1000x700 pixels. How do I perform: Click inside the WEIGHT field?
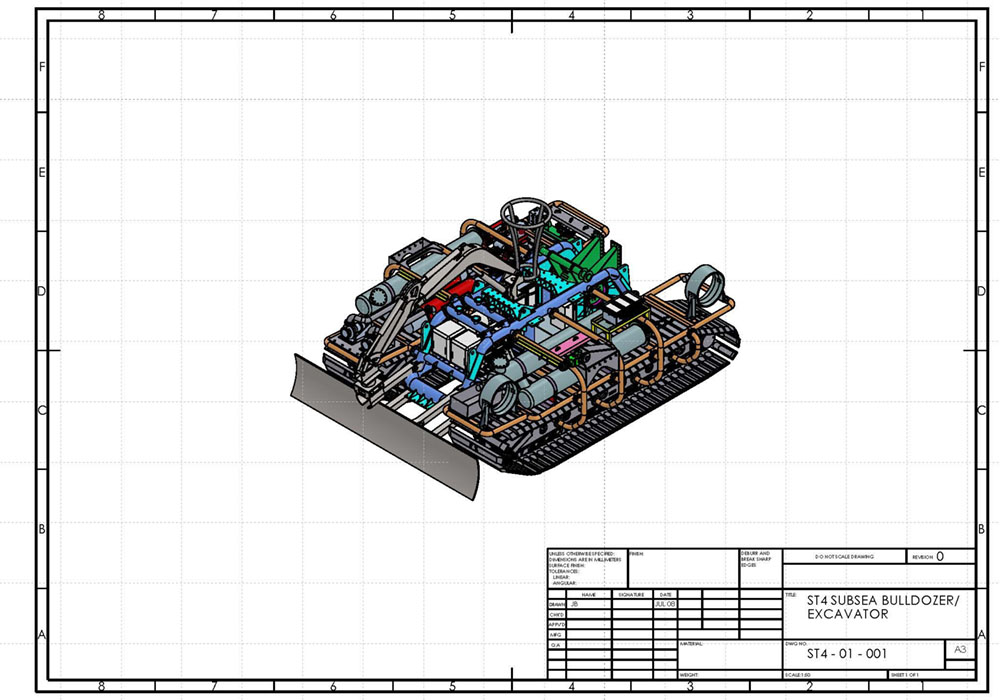[730, 674]
